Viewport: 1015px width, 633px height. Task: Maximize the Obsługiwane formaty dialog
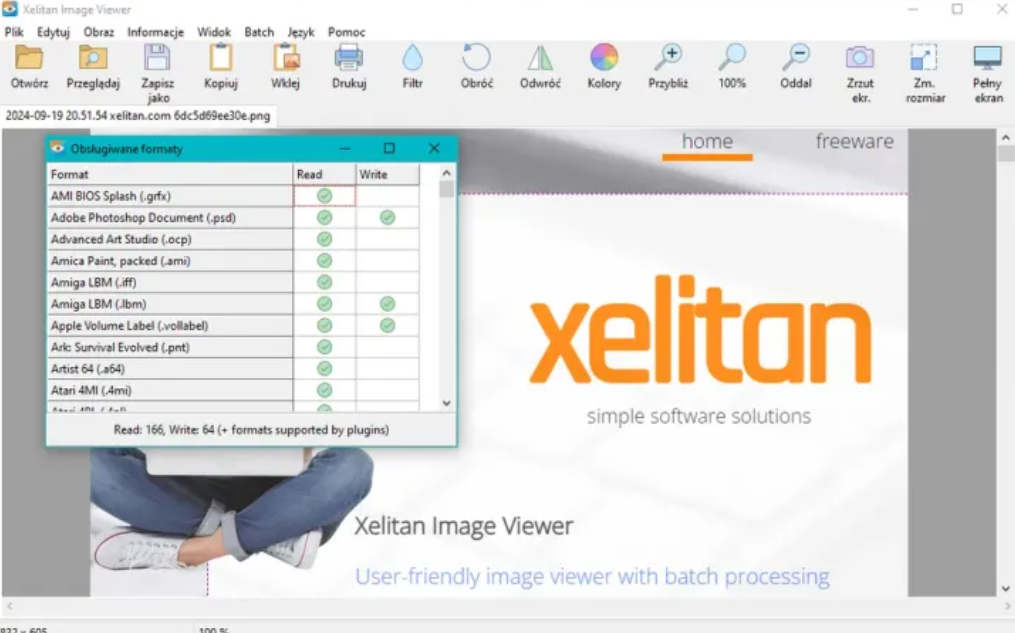tap(389, 148)
